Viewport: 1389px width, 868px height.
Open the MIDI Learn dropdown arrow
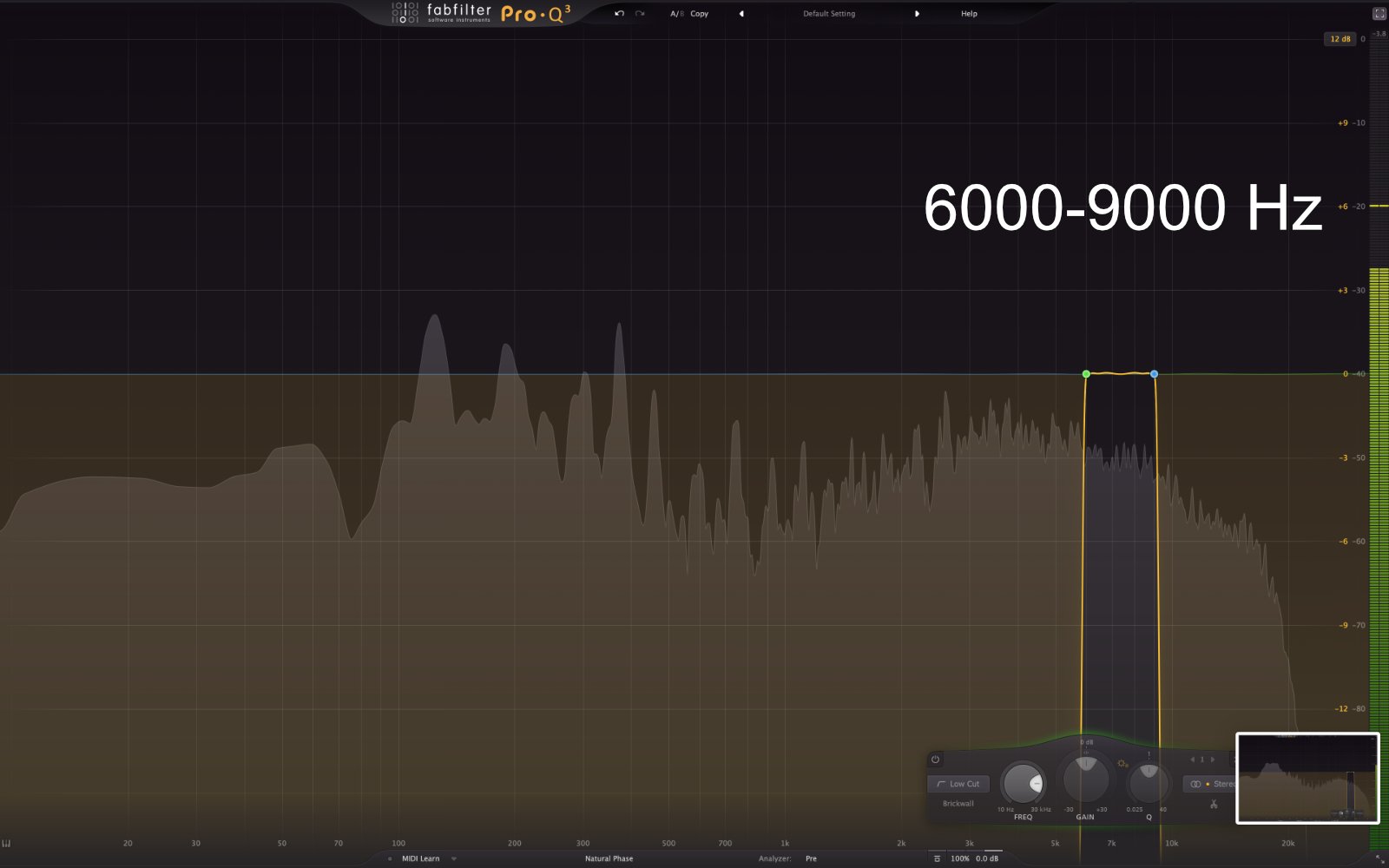point(453,858)
